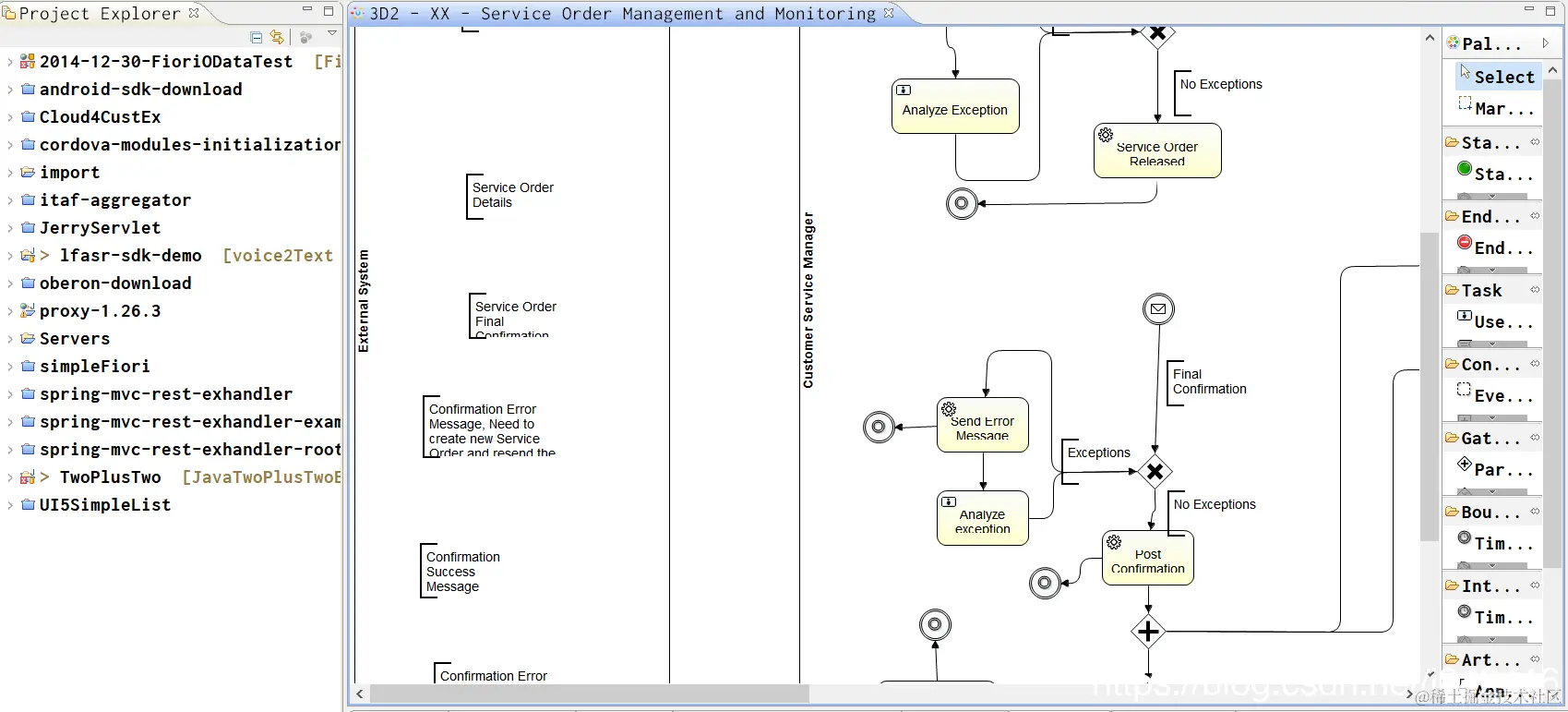
Task: Select the simpleFiori project
Action: tap(94, 367)
